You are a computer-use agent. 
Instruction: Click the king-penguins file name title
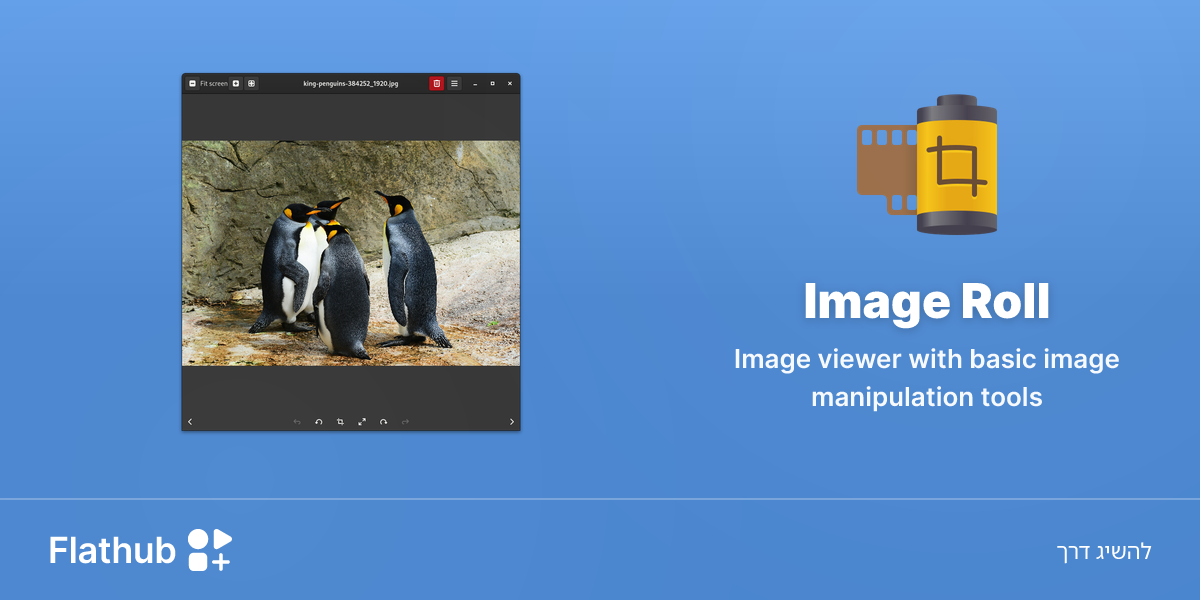click(x=351, y=84)
